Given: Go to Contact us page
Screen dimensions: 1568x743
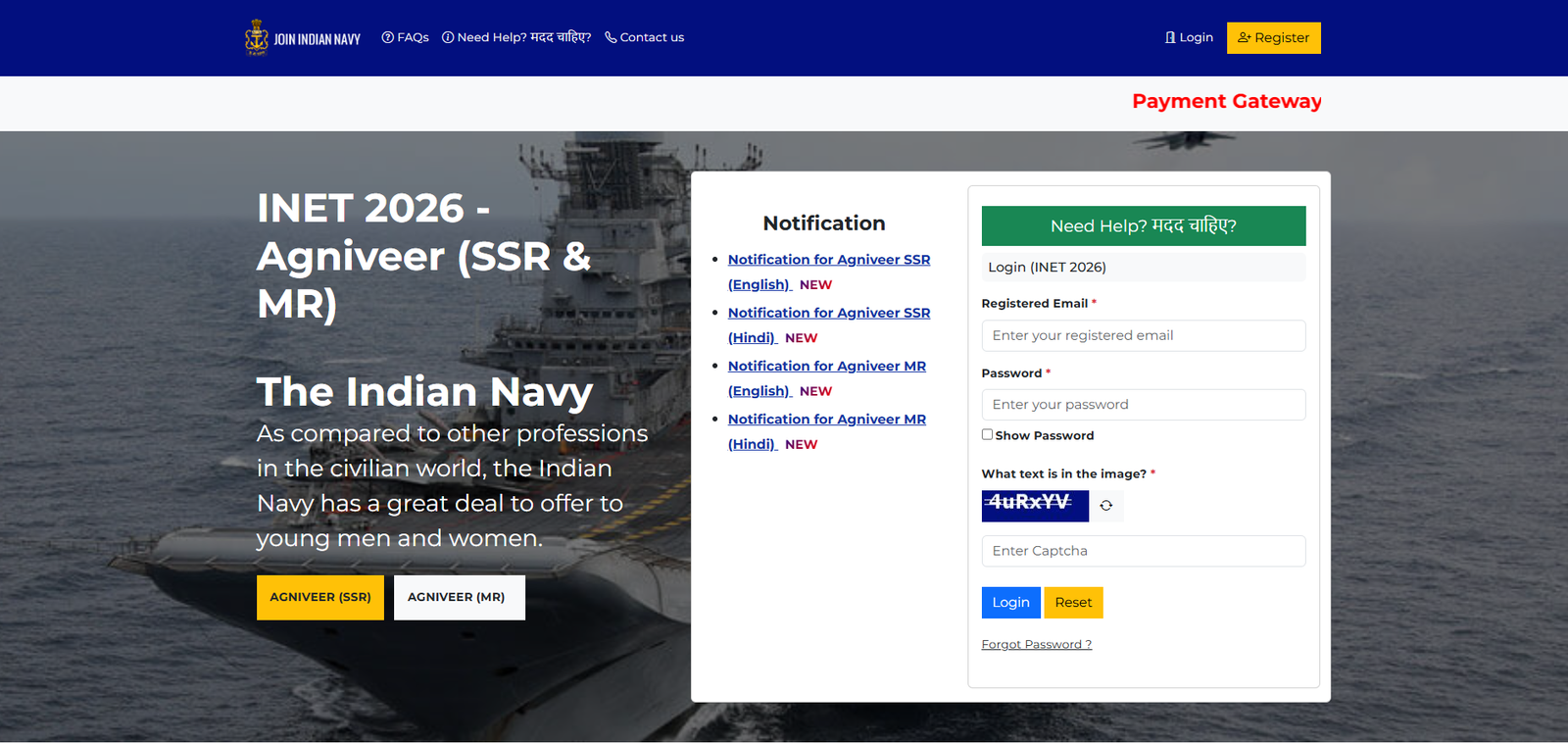Looking at the screenshot, I should (645, 37).
